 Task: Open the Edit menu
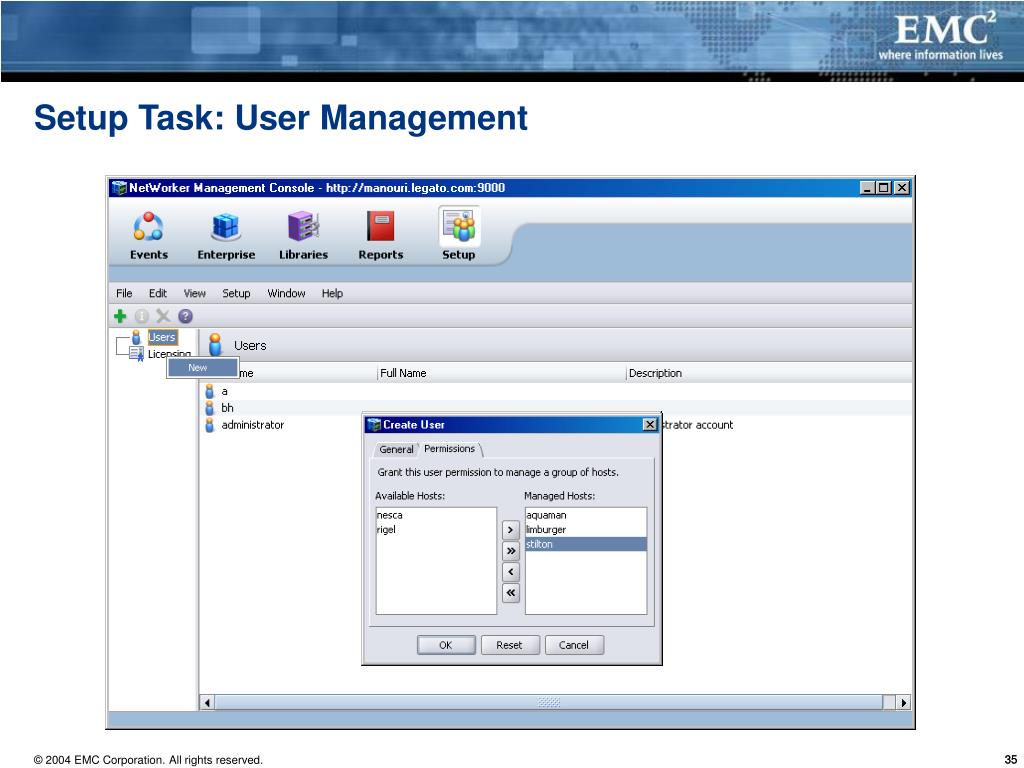157,293
